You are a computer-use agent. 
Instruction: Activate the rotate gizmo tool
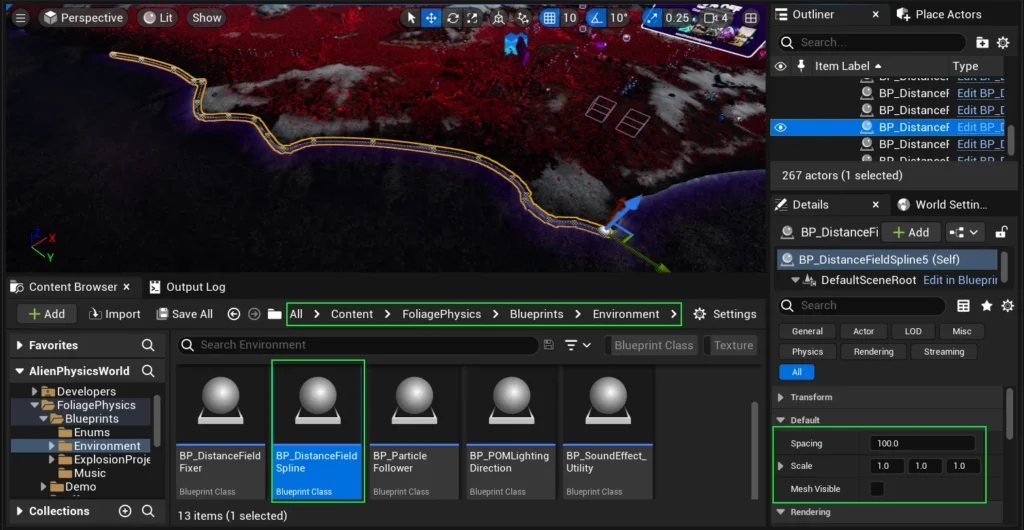(453, 18)
